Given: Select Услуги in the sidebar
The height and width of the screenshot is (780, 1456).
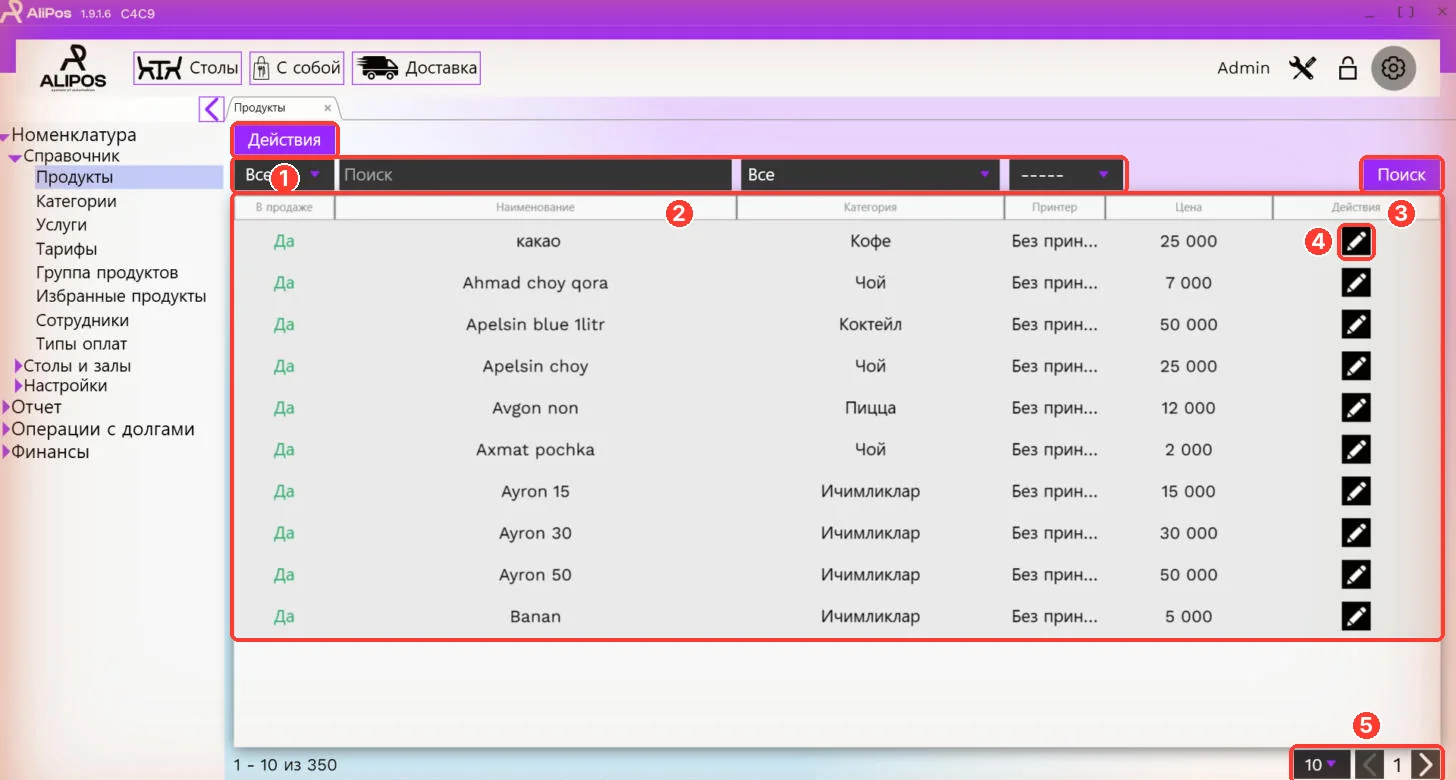Looking at the screenshot, I should coord(61,225).
